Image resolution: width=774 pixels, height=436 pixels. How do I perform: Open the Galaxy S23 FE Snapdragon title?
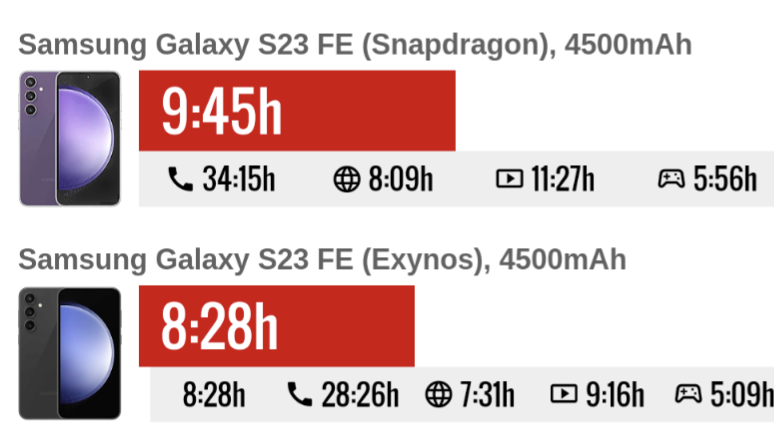[x=355, y=45]
